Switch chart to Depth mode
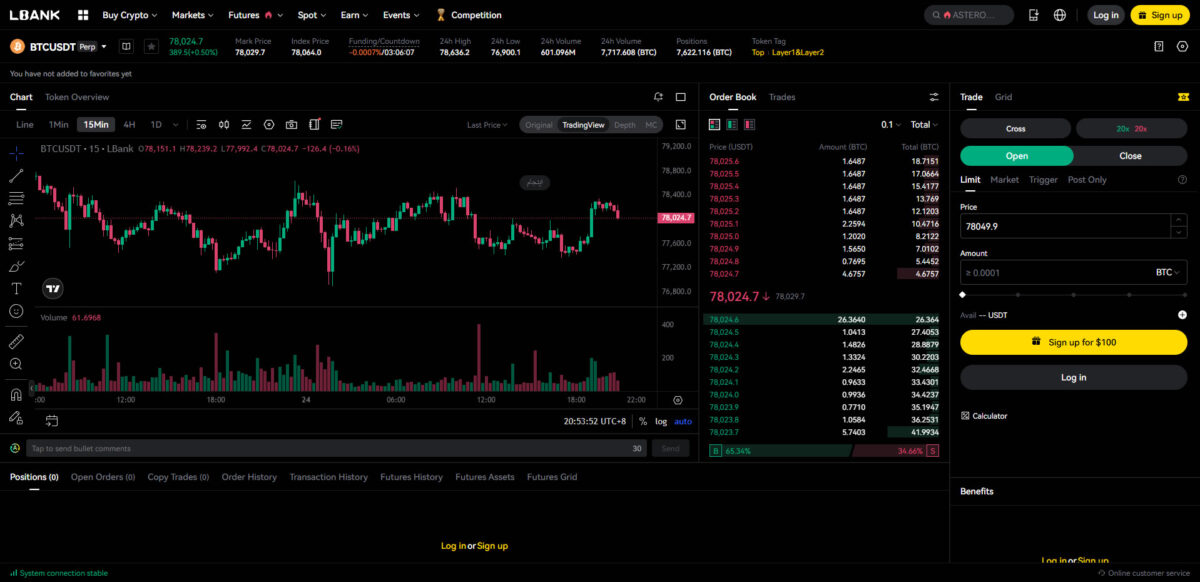This screenshot has width=1200, height=582. pyautogui.click(x=624, y=125)
